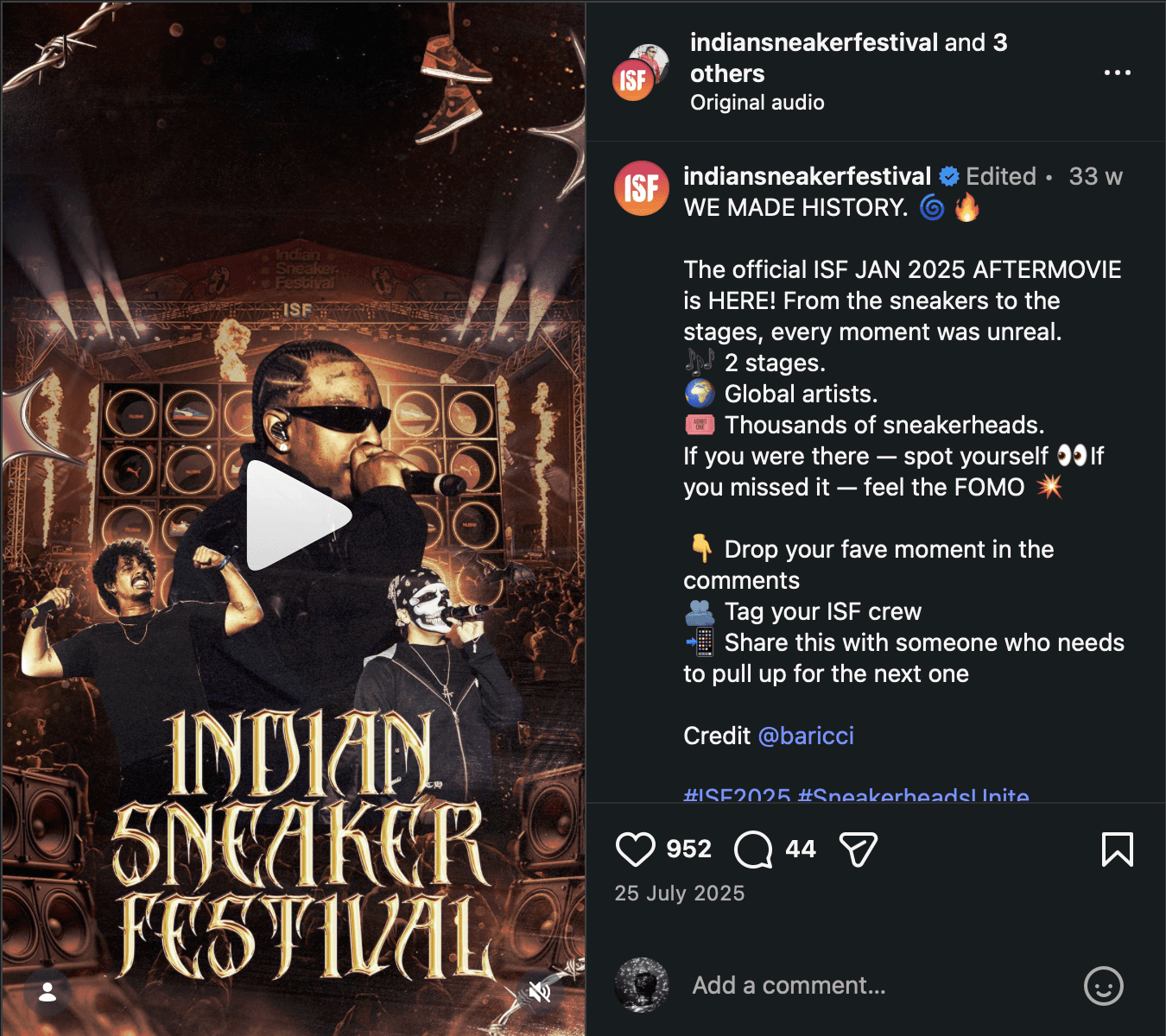Open comments via speech bubble icon
Image resolution: width=1166 pixels, height=1036 pixels.
click(x=753, y=850)
